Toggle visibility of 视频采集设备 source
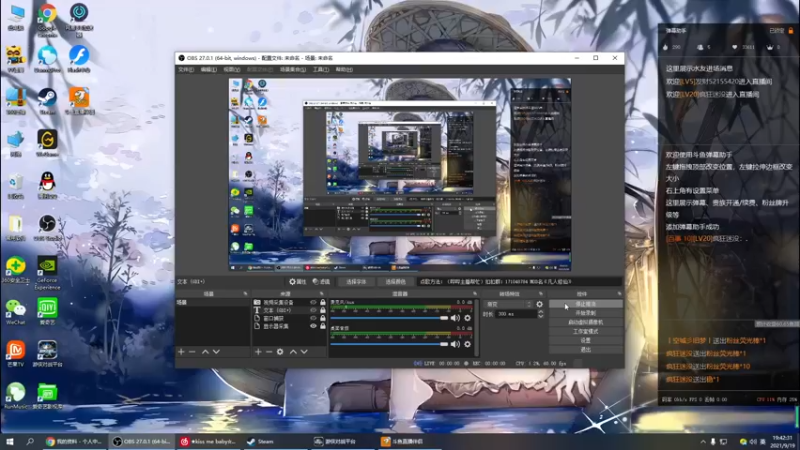This screenshot has height=450, width=800. click(313, 302)
